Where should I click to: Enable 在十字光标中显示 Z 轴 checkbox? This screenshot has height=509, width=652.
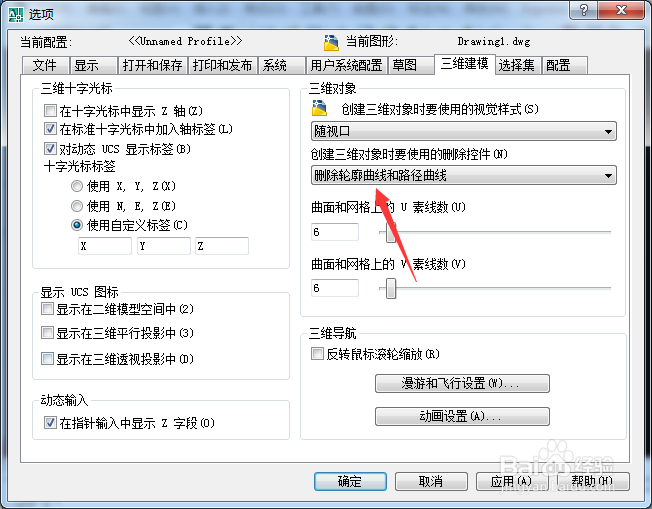point(50,111)
